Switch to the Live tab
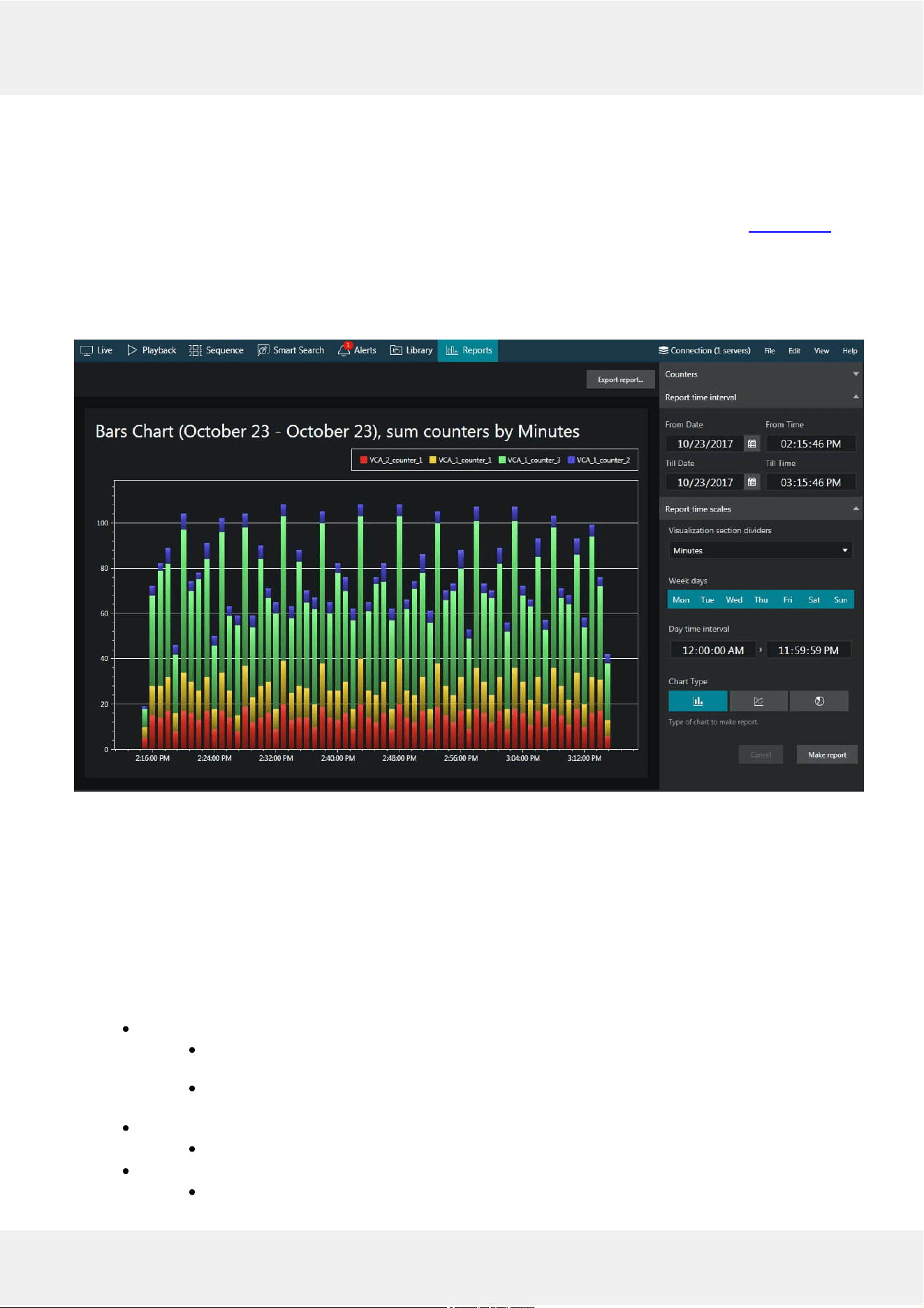 point(96,350)
